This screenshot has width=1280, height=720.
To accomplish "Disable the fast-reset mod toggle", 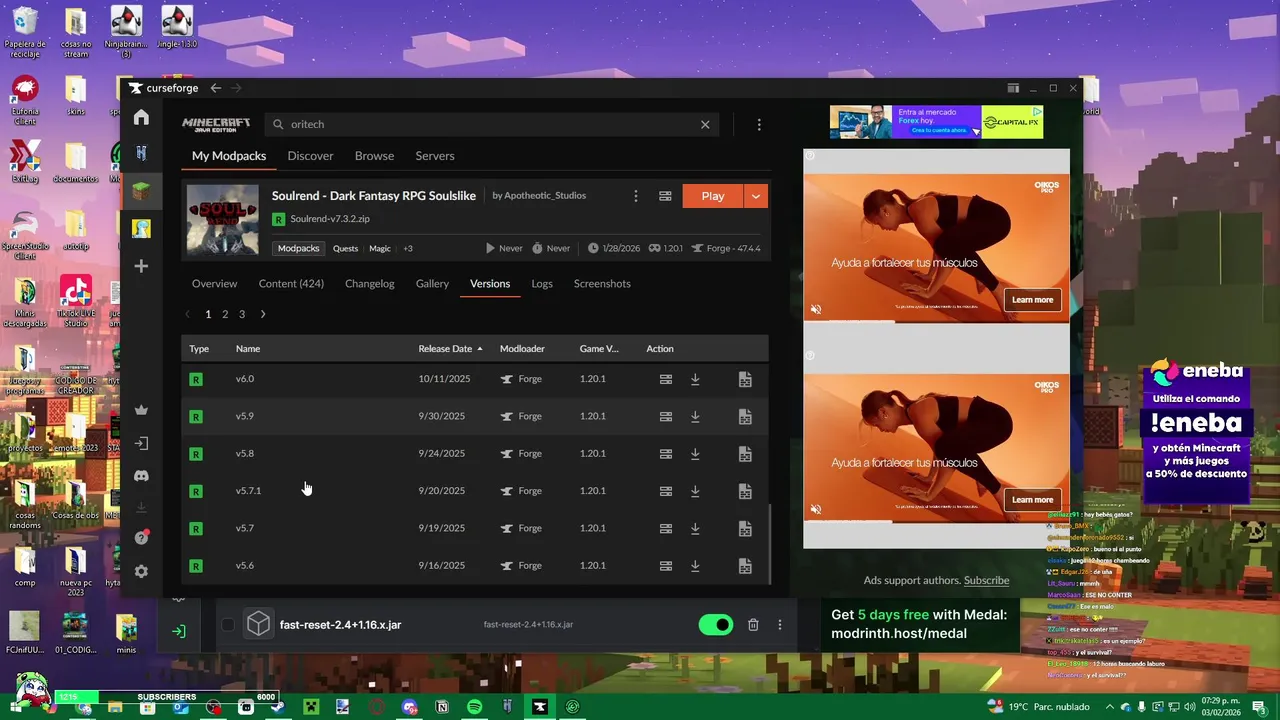I will 716,625.
